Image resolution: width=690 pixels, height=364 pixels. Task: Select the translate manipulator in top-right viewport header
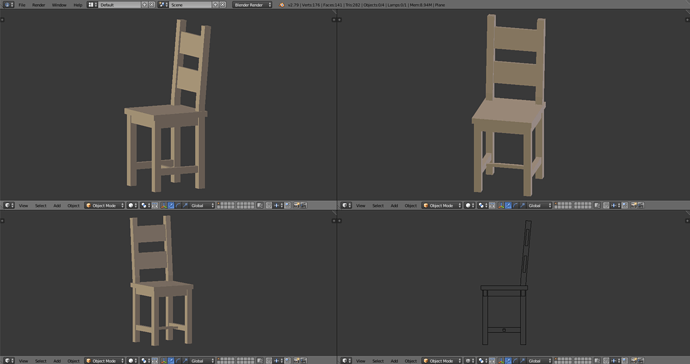click(508, 205)
